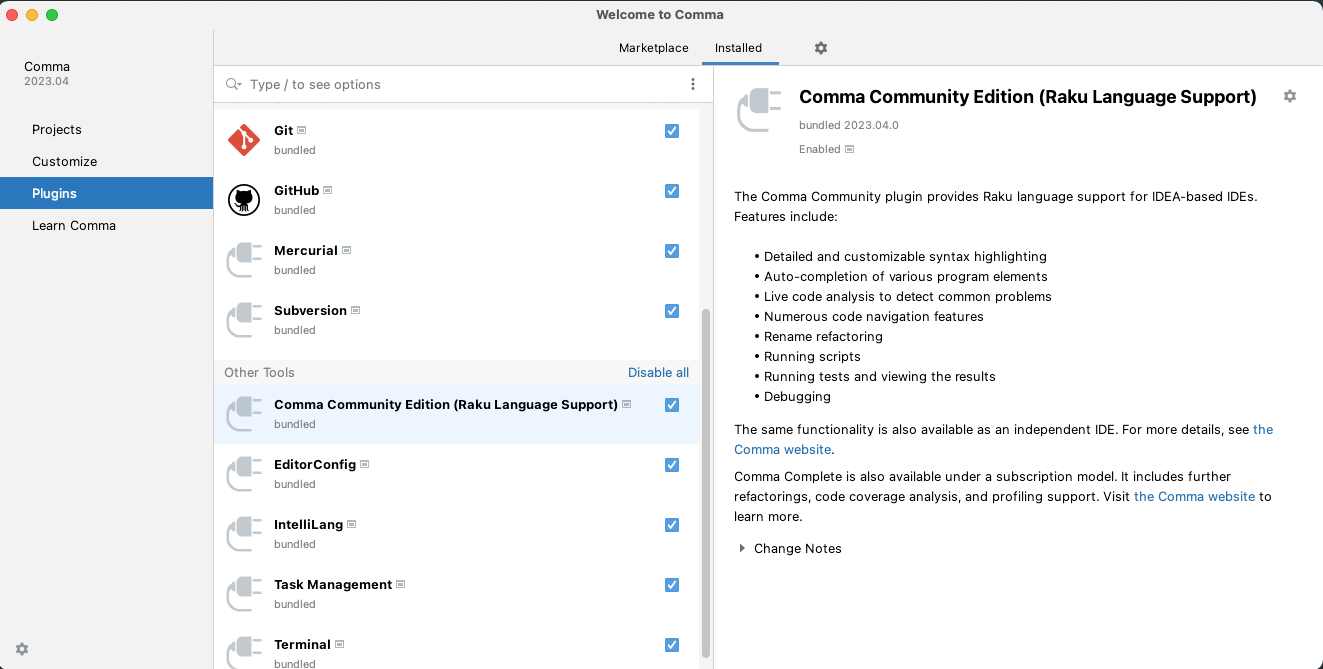Click the Task Management plugin plug icon
The width and height of the screenshot is (1323, 669).
(244, 594)
